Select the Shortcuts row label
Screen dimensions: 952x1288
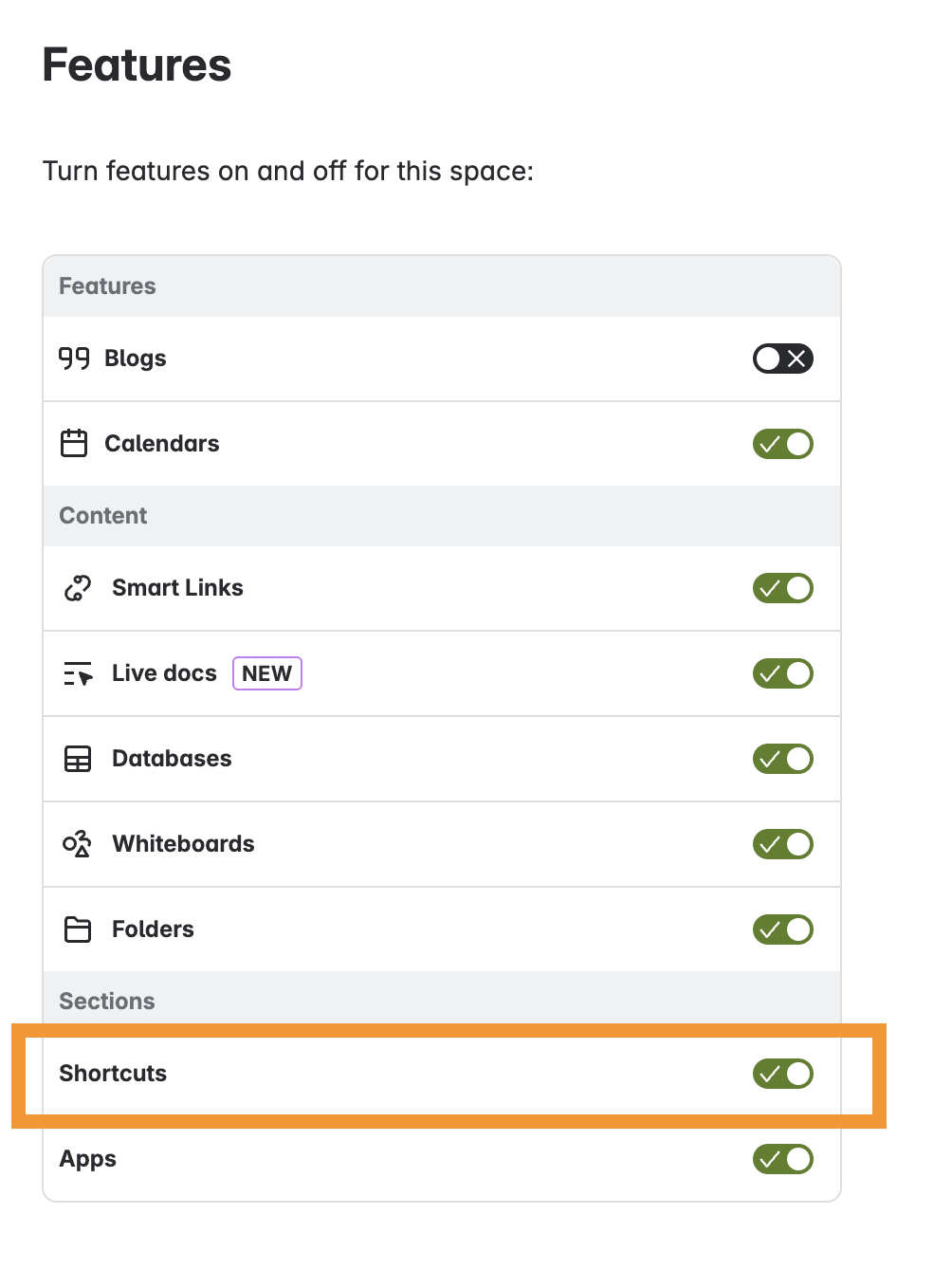(x=112, y=1074)
